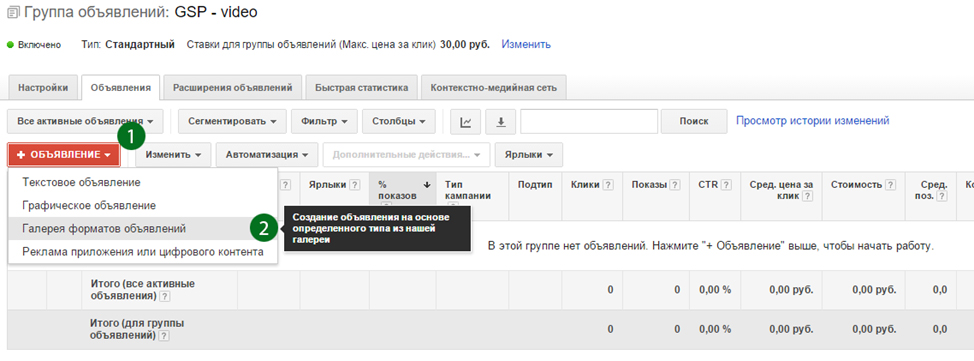
Task: Select Галерея форматов объявлений item
Action: 143,229
